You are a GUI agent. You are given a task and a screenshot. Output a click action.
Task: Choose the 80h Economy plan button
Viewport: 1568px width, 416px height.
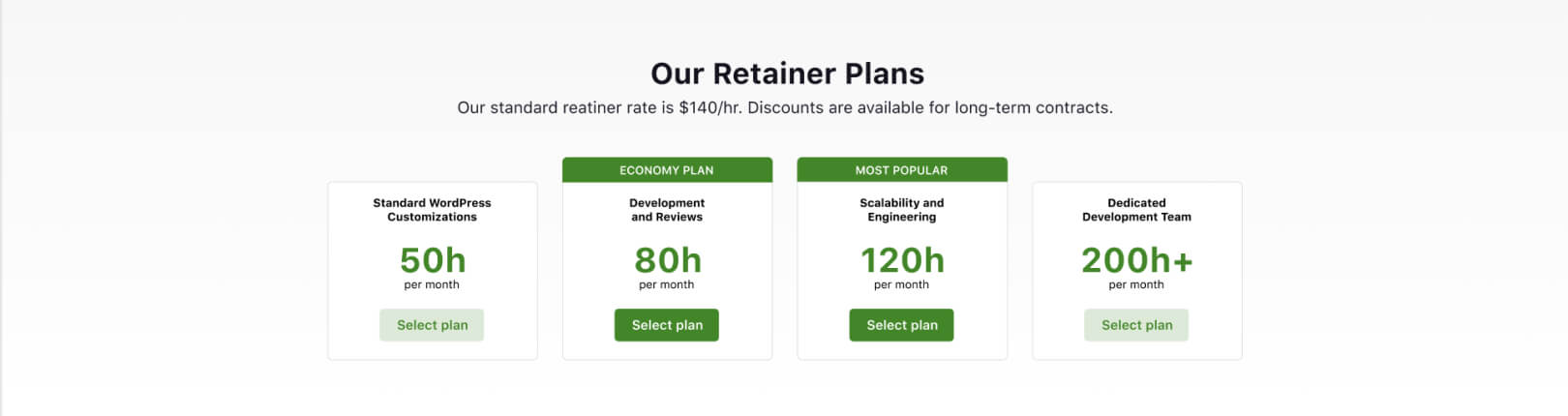tap(667, 325)
